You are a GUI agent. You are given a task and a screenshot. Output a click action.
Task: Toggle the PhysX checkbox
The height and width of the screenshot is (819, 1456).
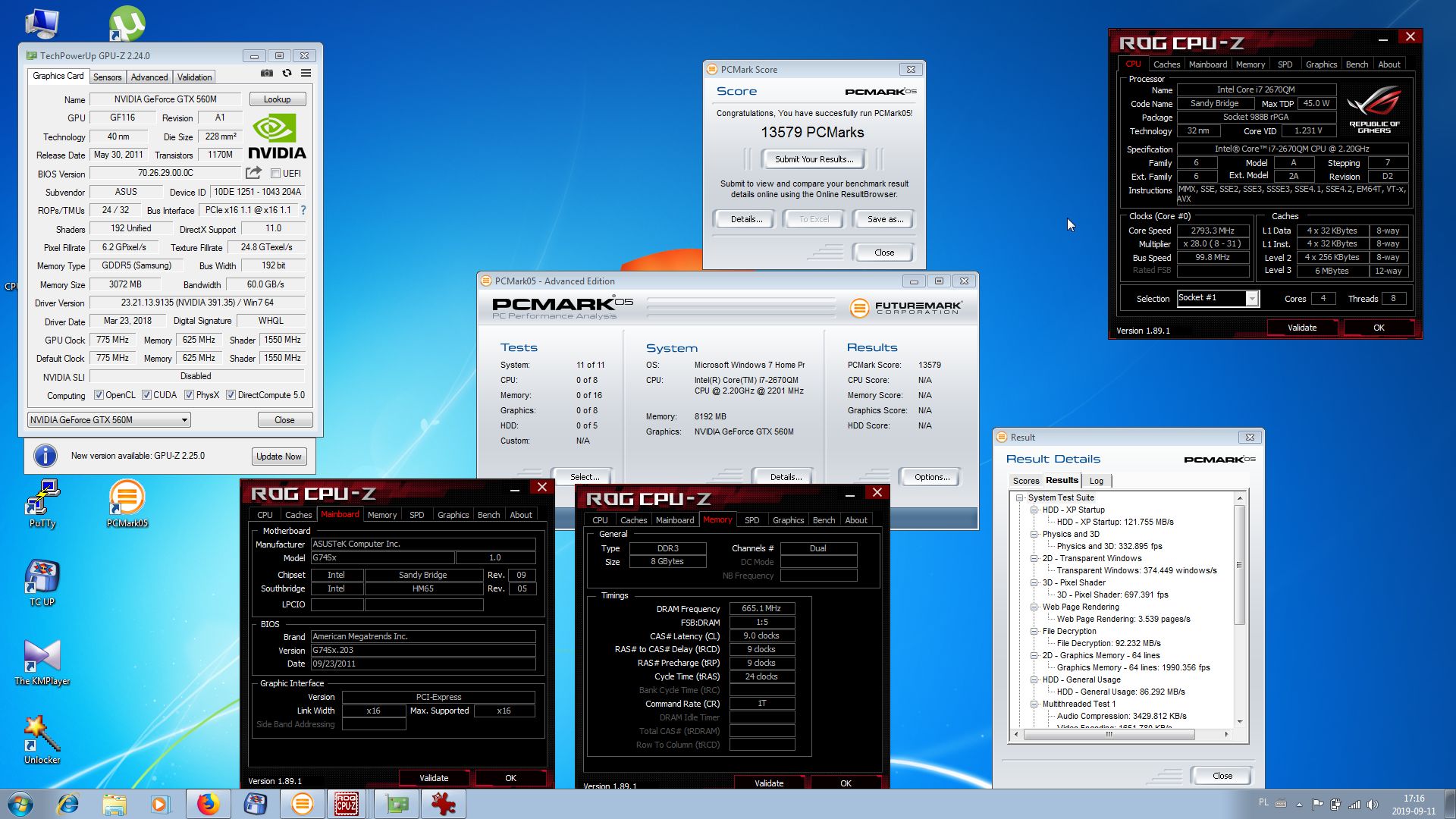[x=189, y=395]
